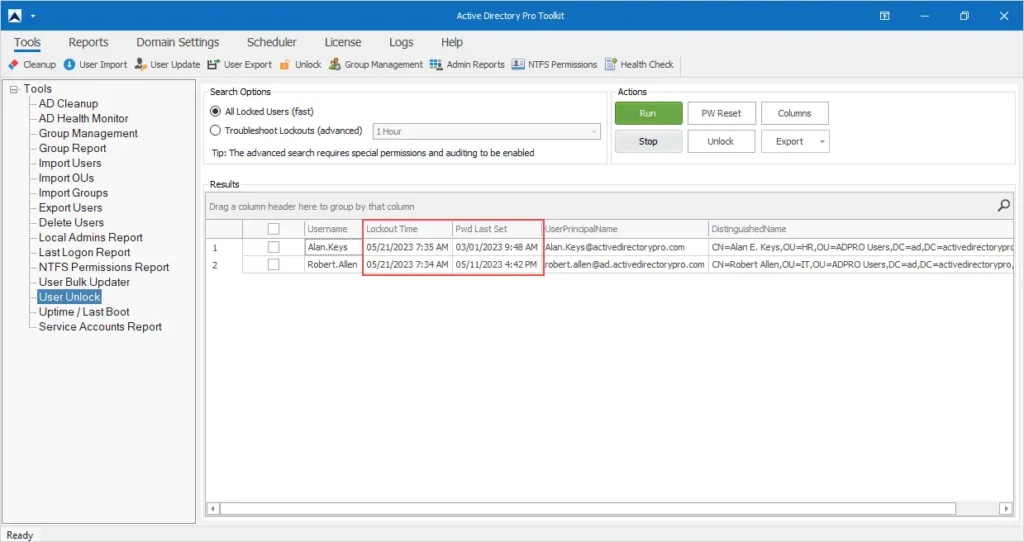Viewport: 1024px width, 542px height.
Task: Click the Alan.Keys username cell
Action: pyautogui.click(x=333, y=247)
